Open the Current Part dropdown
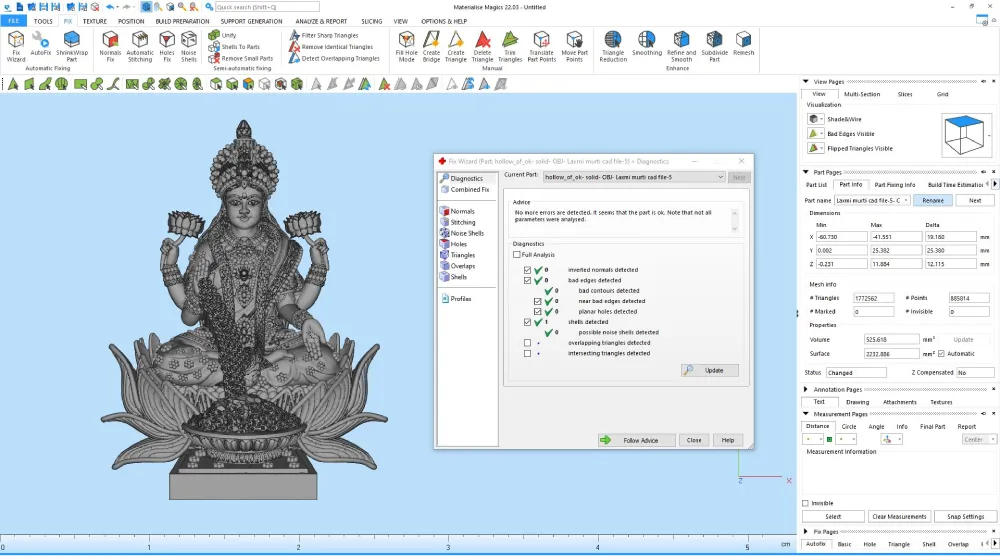 click(634, 177)
